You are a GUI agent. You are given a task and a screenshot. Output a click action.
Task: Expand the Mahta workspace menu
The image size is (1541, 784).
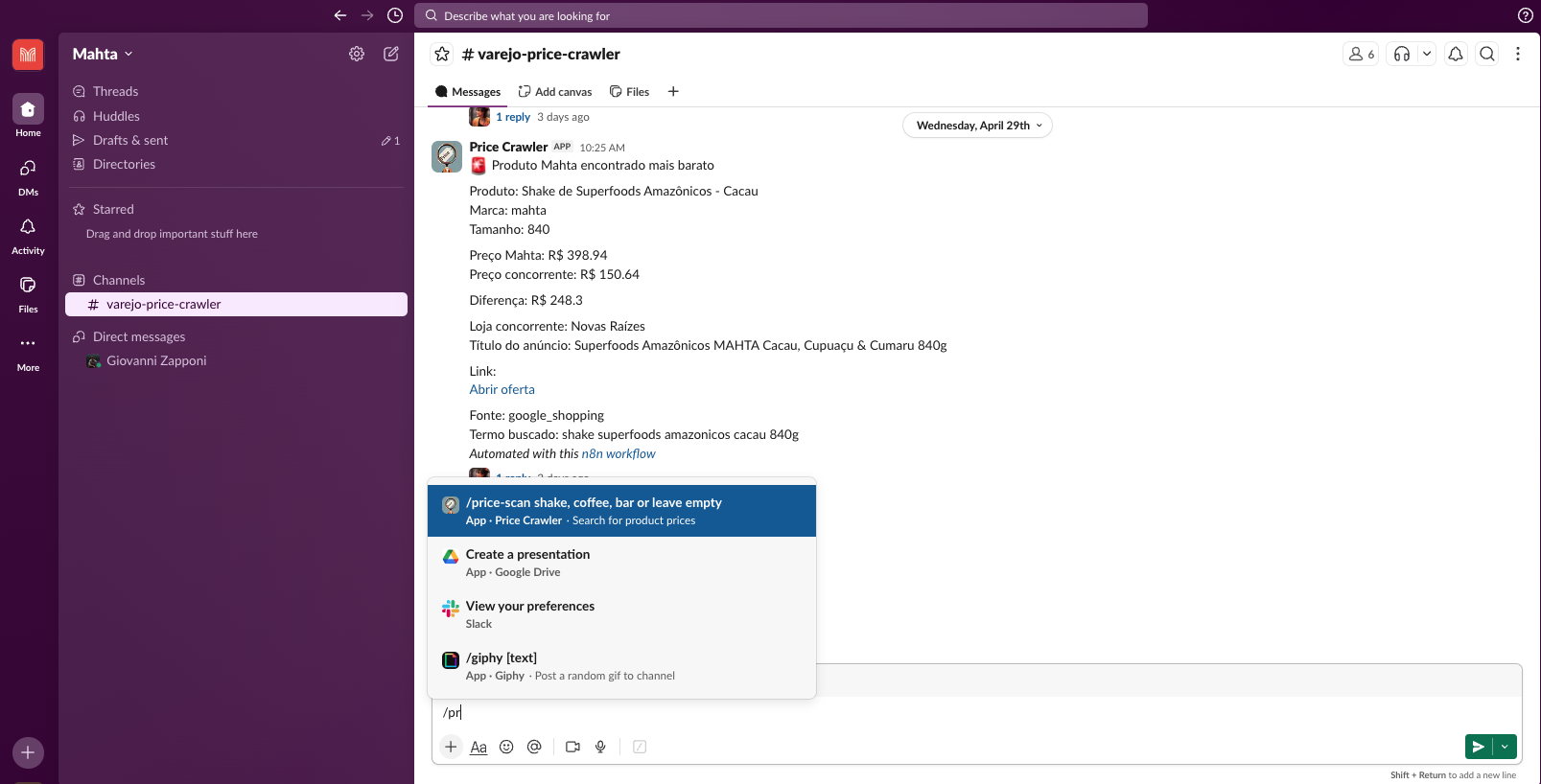[x=103, y=54]
